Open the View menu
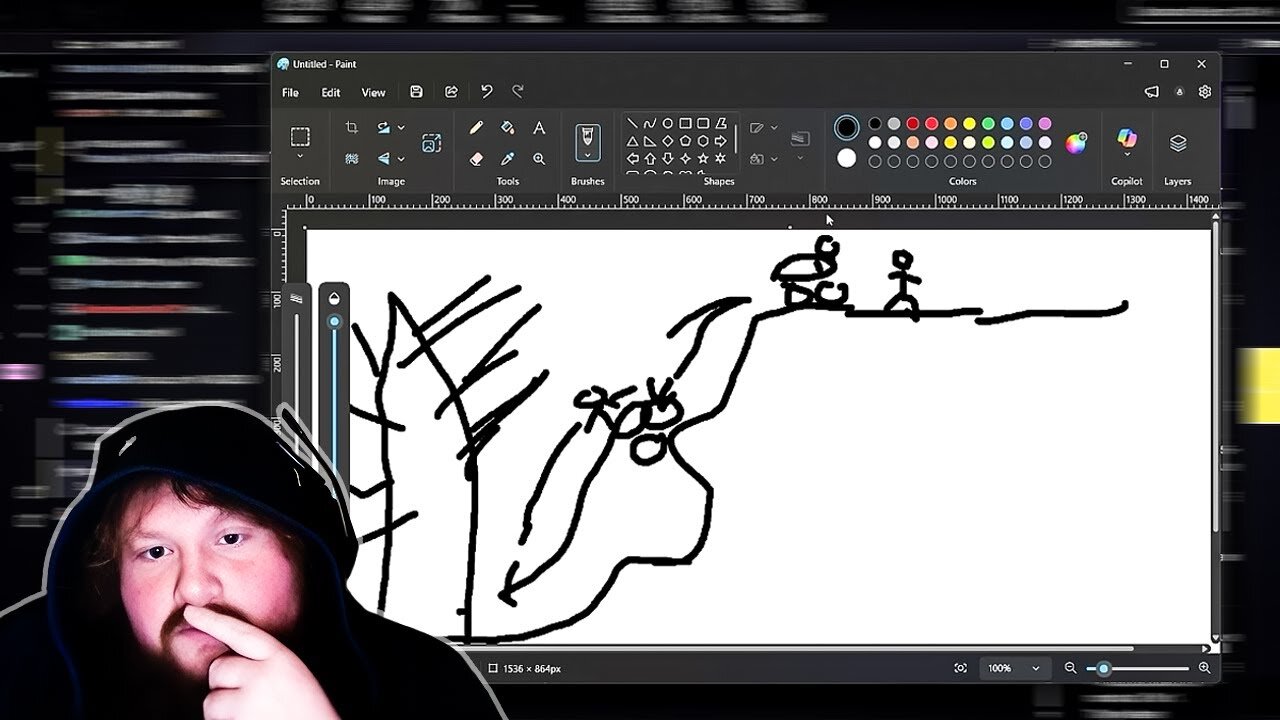This screenshot has height=720, width=1280. [373, 92]
